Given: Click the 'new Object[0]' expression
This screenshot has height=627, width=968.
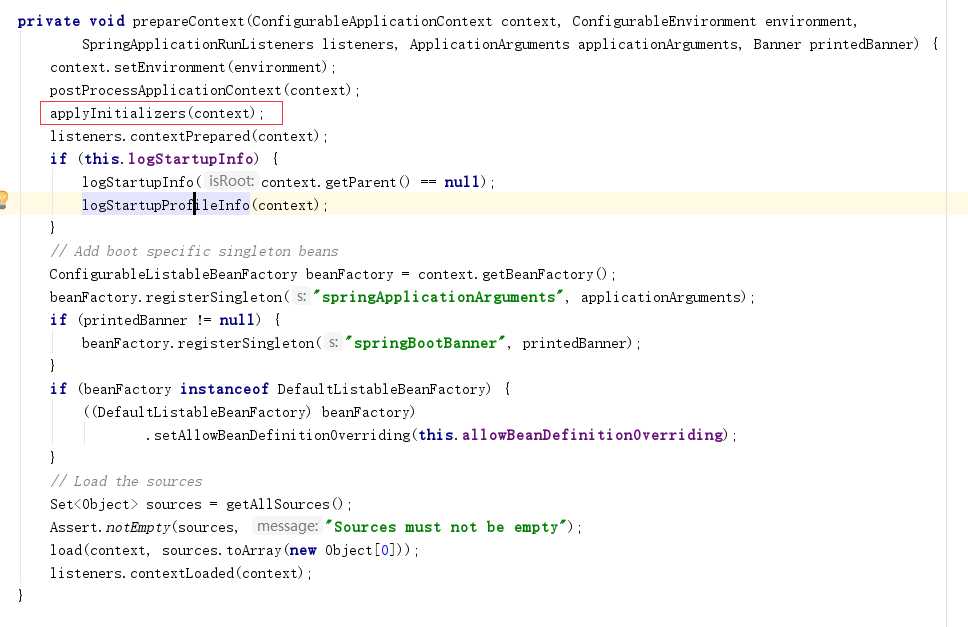Looking at the screenshot, I should tap(341, 550).
